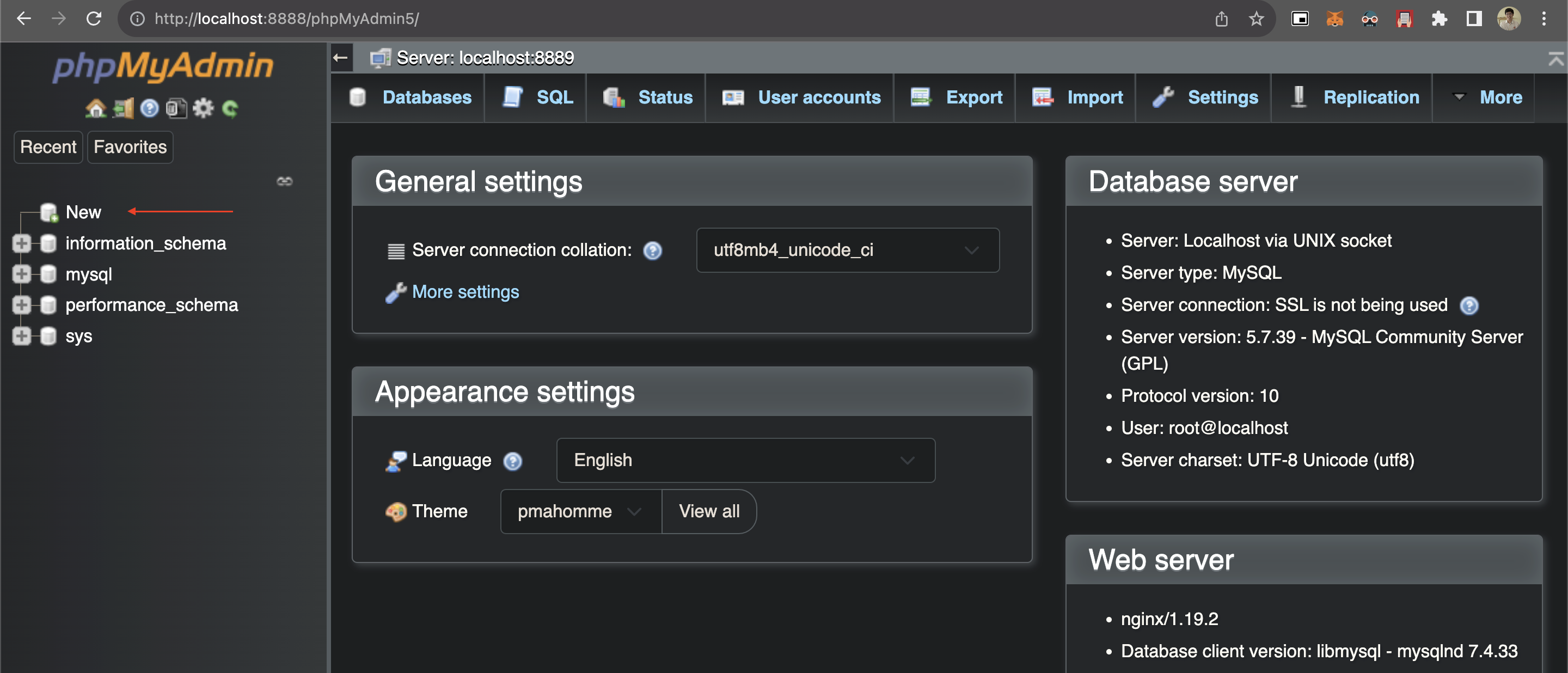The width and height of the screenshot is (1568, 673).
Task: Click the red bookmark extension icon
Action: (x=1404, y=19)
